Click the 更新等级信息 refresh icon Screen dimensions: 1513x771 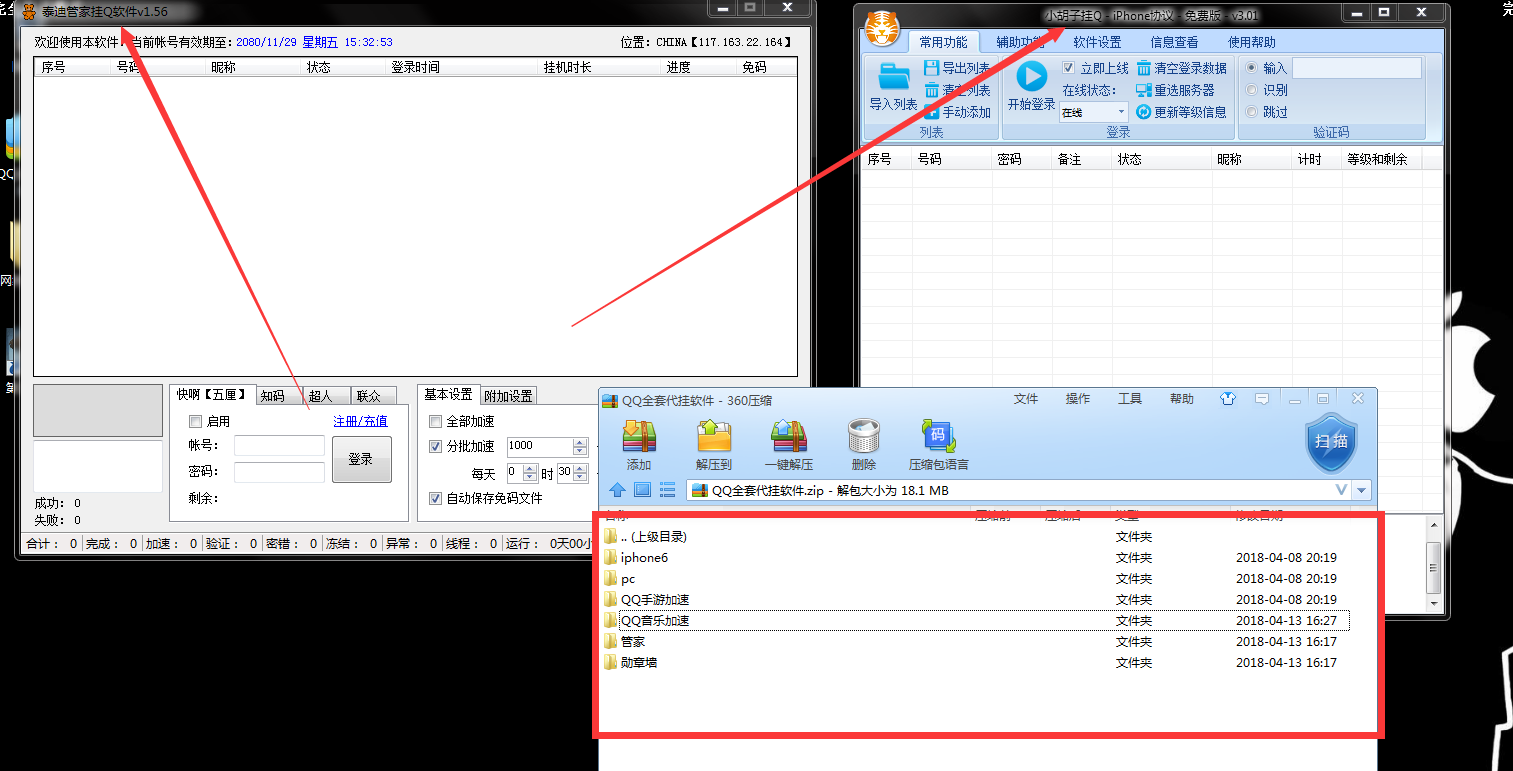pos(1144,112)
